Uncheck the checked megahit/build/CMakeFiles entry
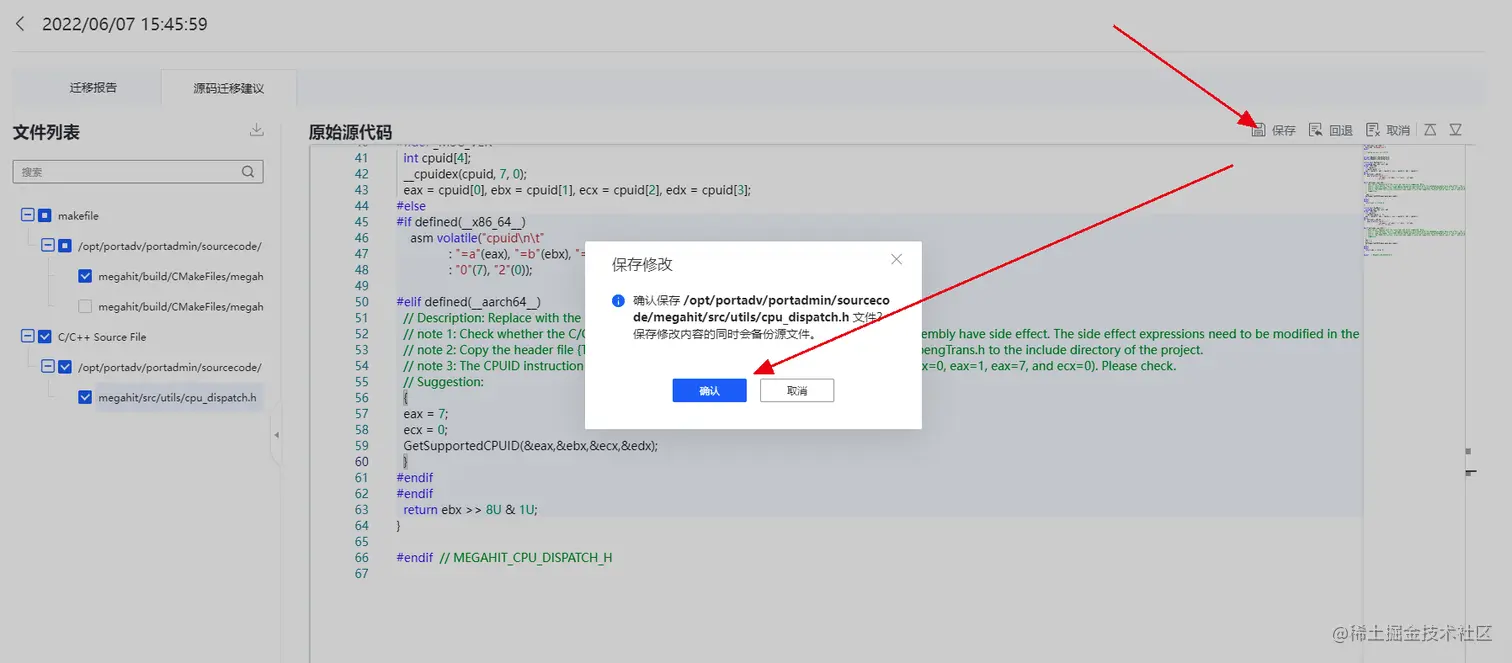The width and height of the screenshot is (1512, 663). coord(85,276)
